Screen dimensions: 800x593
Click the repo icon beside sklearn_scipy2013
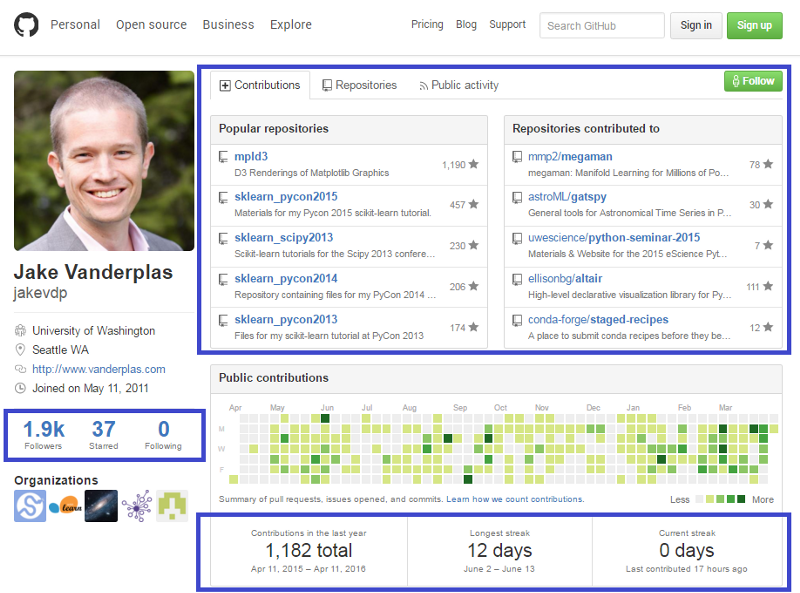pyautogui.click(x=223, y=238)
